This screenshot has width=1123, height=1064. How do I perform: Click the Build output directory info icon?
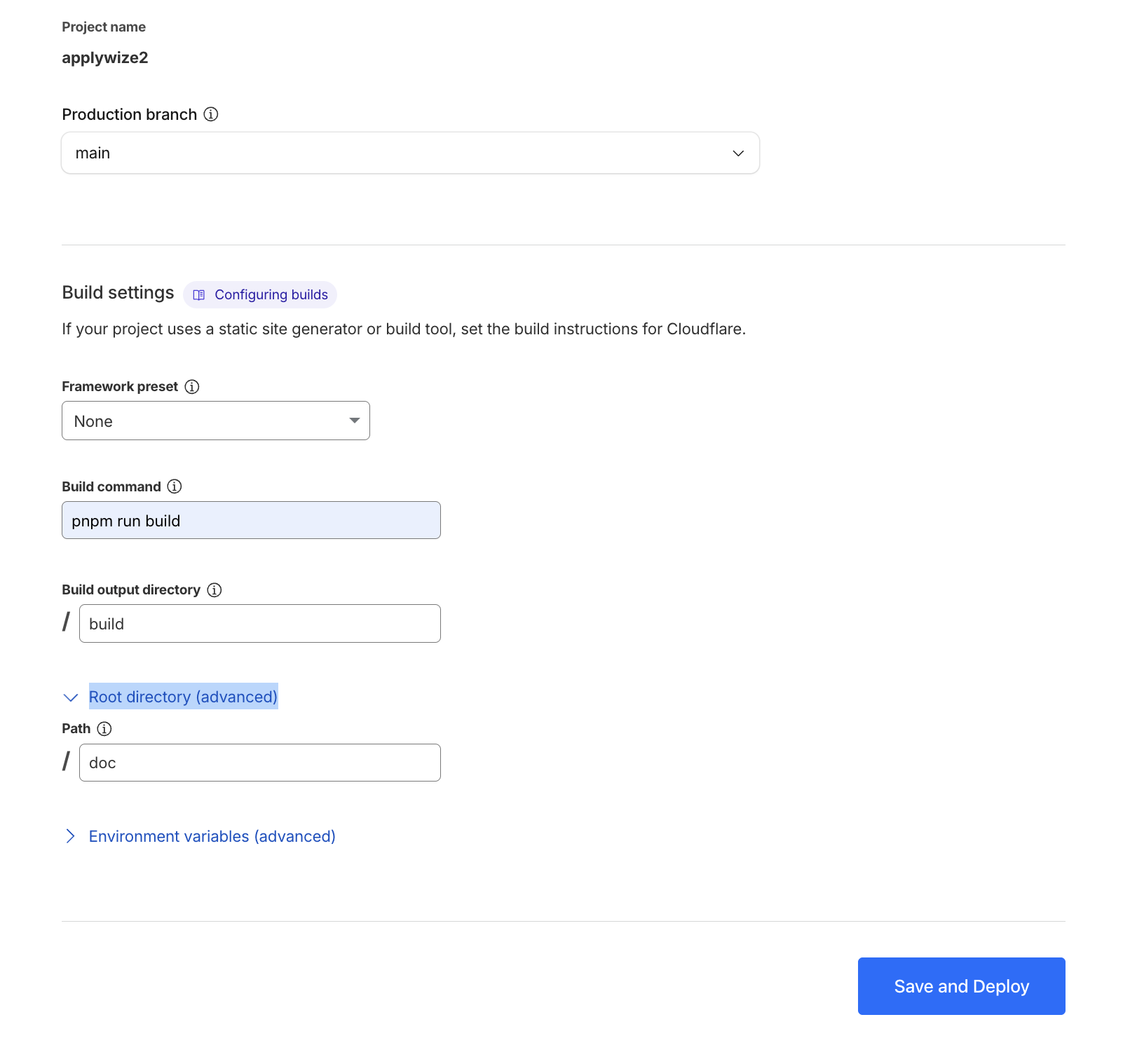point(215,589)
